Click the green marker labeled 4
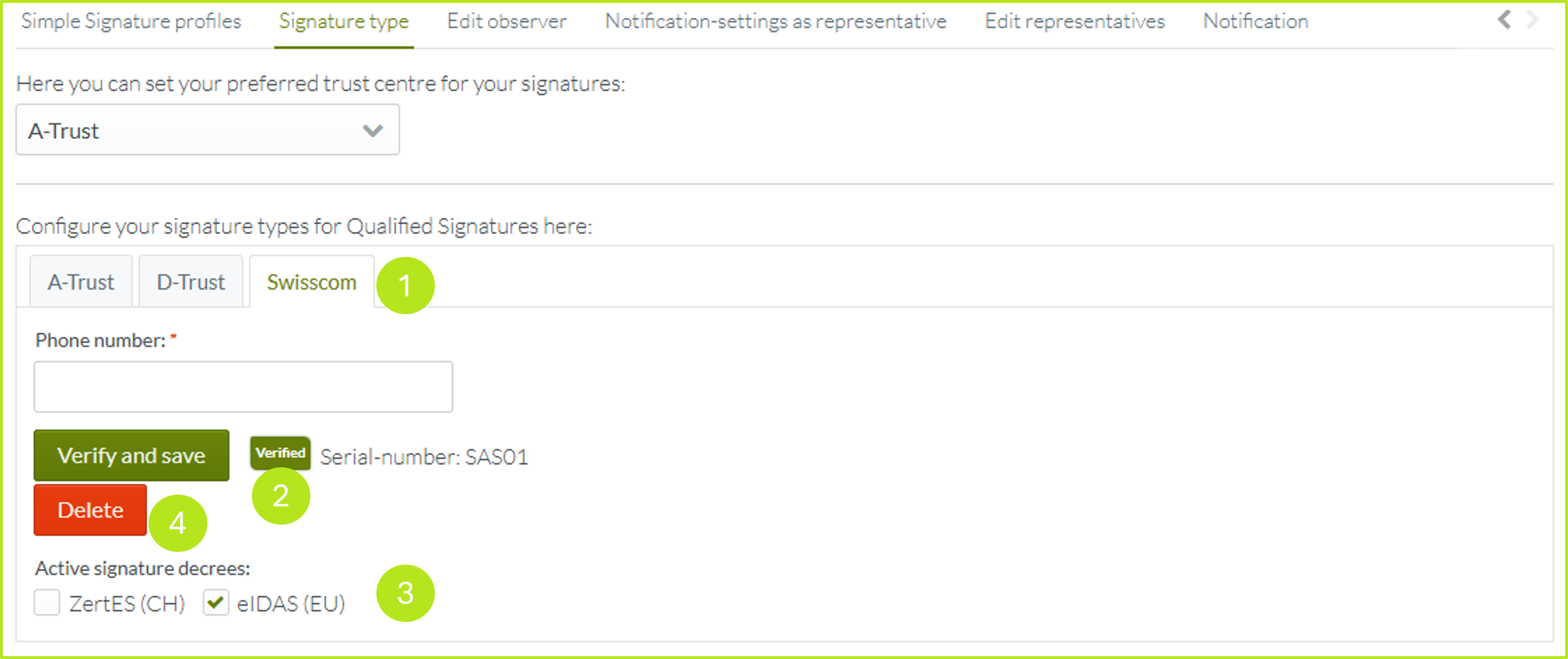Screen dimensions: 1568x659 coord(178,523)
